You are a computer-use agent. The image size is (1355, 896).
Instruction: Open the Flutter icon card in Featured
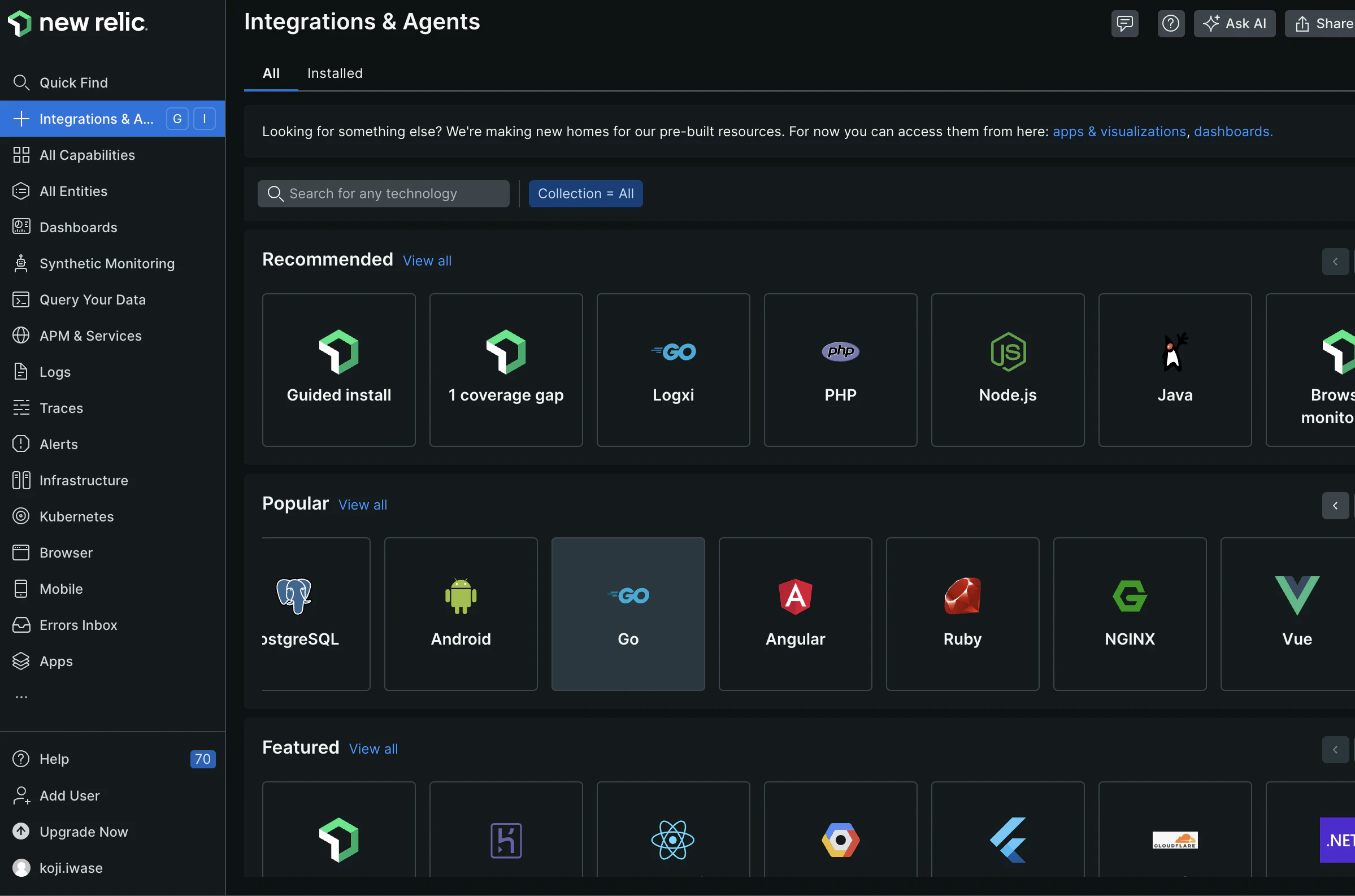[x=1007, y=829]
